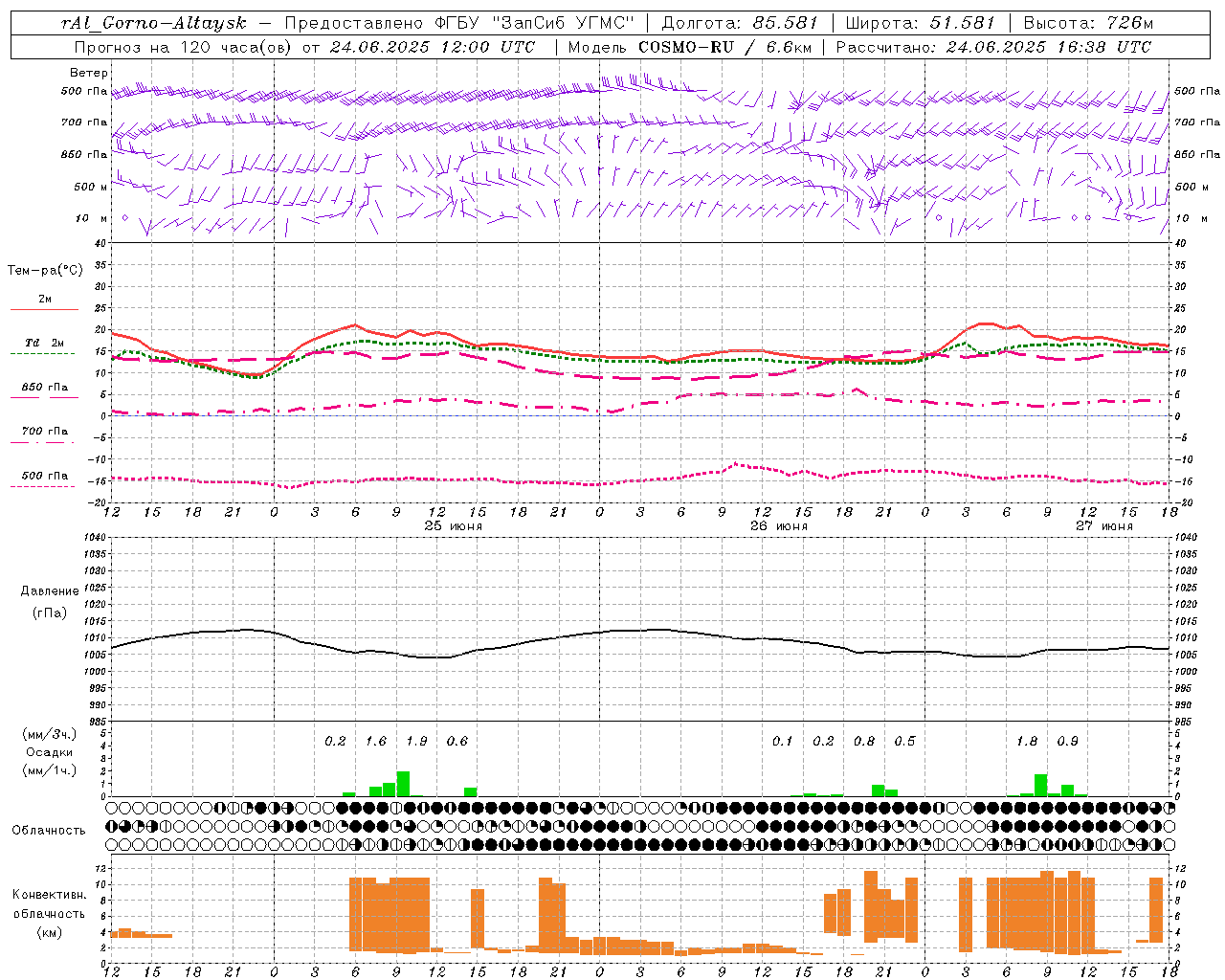
Task: Click the 0.5 precipitation value
Action: tap(904, 741)
